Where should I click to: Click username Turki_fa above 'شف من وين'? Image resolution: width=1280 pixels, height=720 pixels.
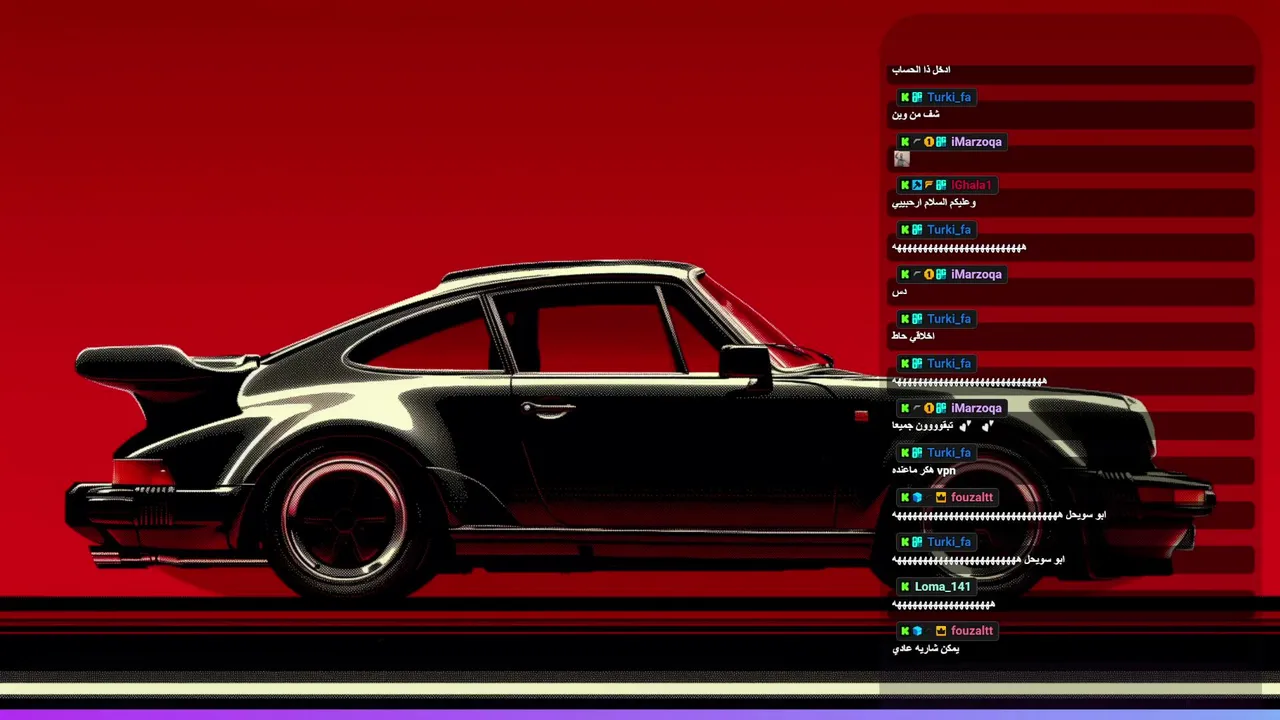[x=949, y=98]
